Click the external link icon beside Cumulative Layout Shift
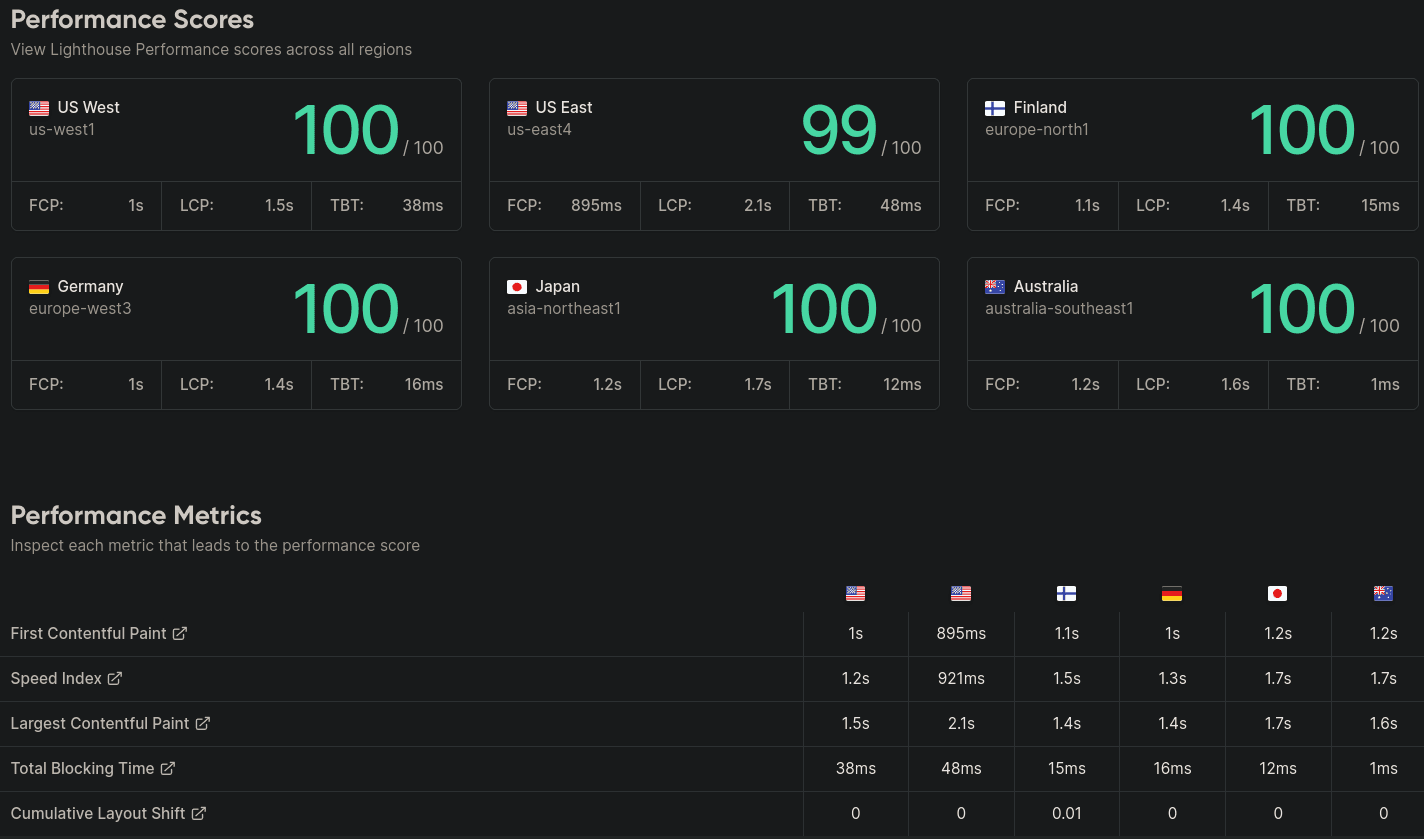 point(199,813)
